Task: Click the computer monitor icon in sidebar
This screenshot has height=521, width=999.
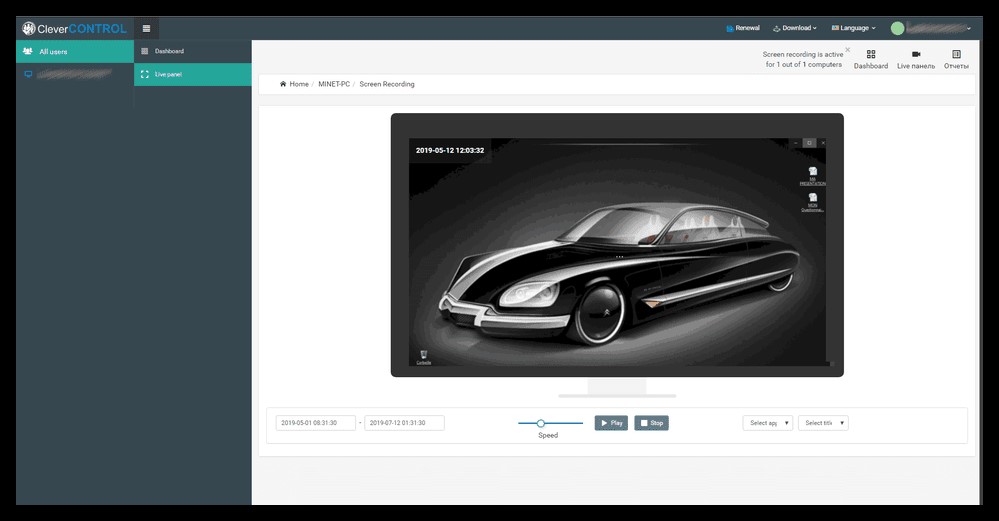Action: 28,75
